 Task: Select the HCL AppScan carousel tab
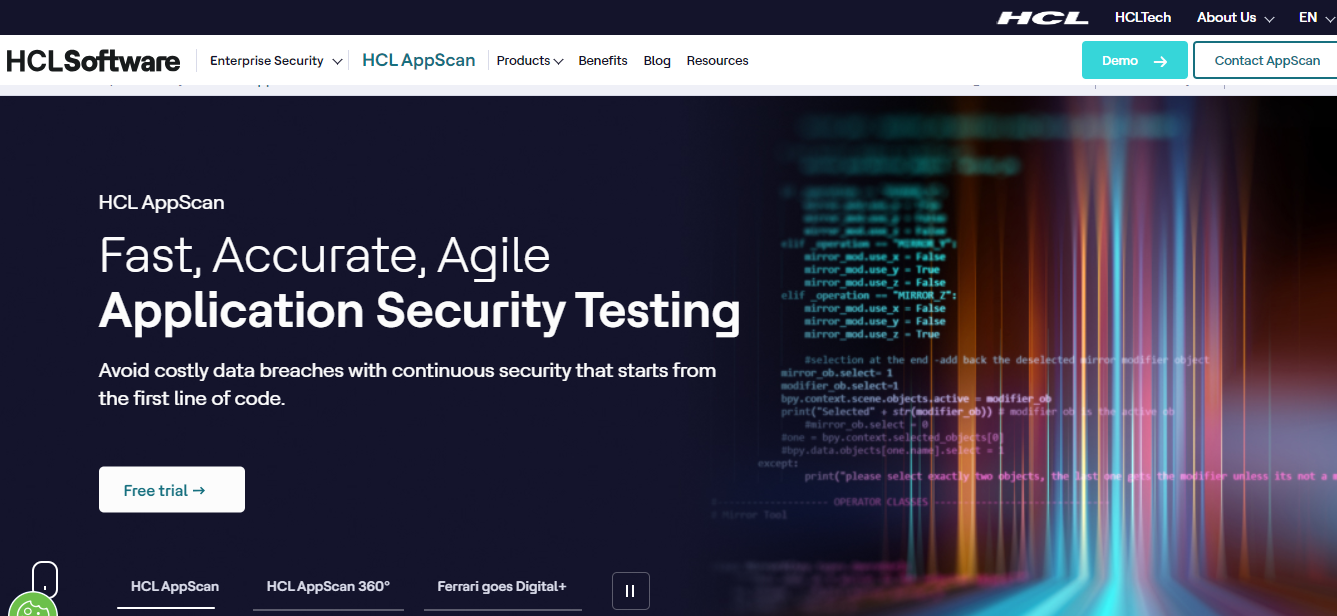coord(175,587)
